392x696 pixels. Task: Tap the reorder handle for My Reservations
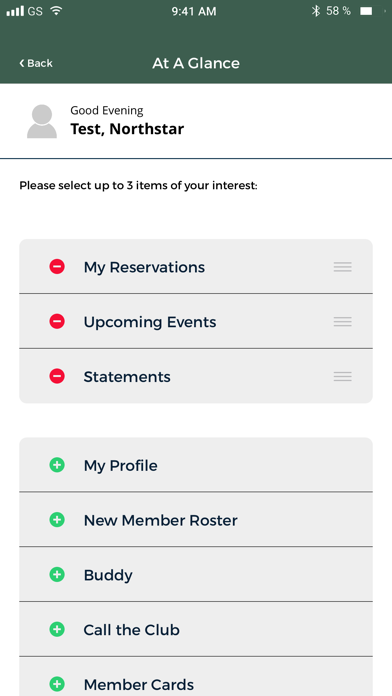343,267
